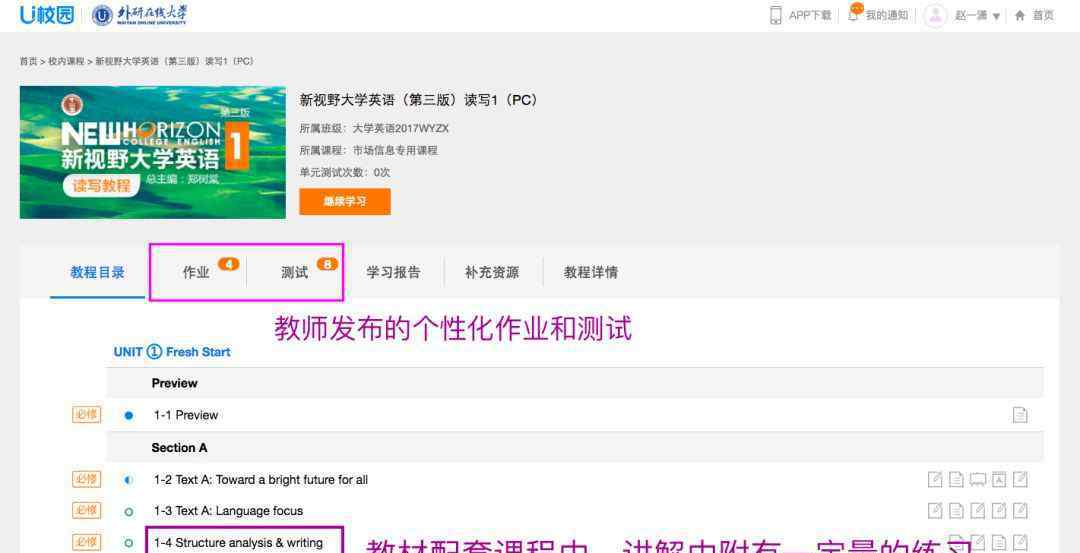
Task: Click the orange 继续学习 button
Action: tap(345, 202)
